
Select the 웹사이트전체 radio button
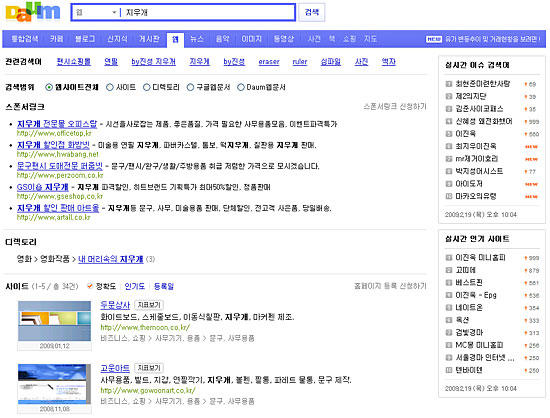pyautogui.click(x=49, y=87)
